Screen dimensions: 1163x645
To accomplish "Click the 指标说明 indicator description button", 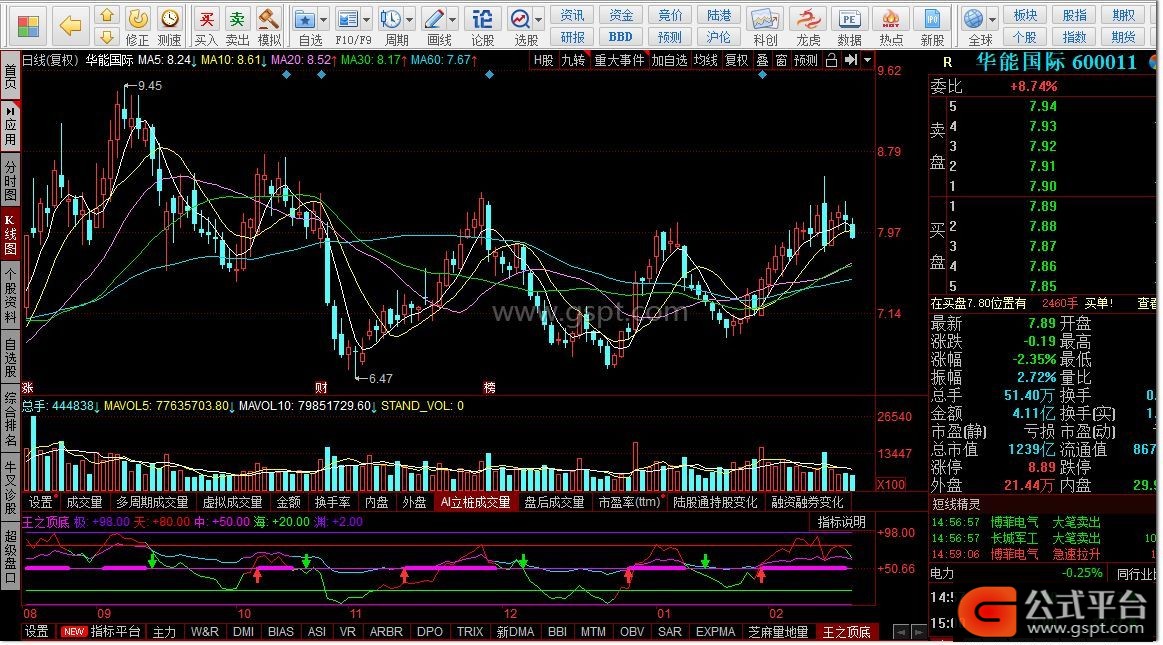I will click(842, 522).
